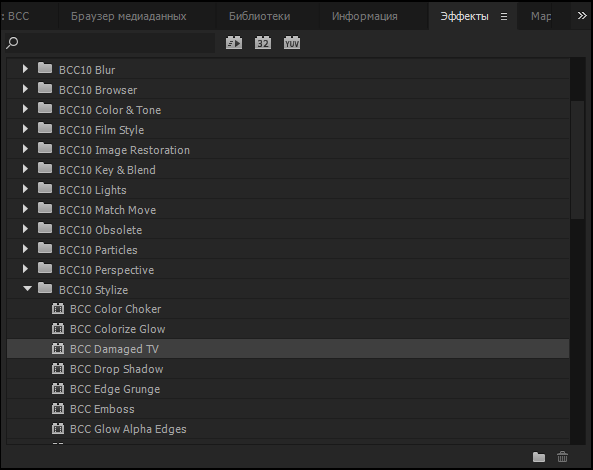This screenshot has width=593, height=470.
Task: Collapse BCC10 Stylize folder
Action: (x=27, y=289)
